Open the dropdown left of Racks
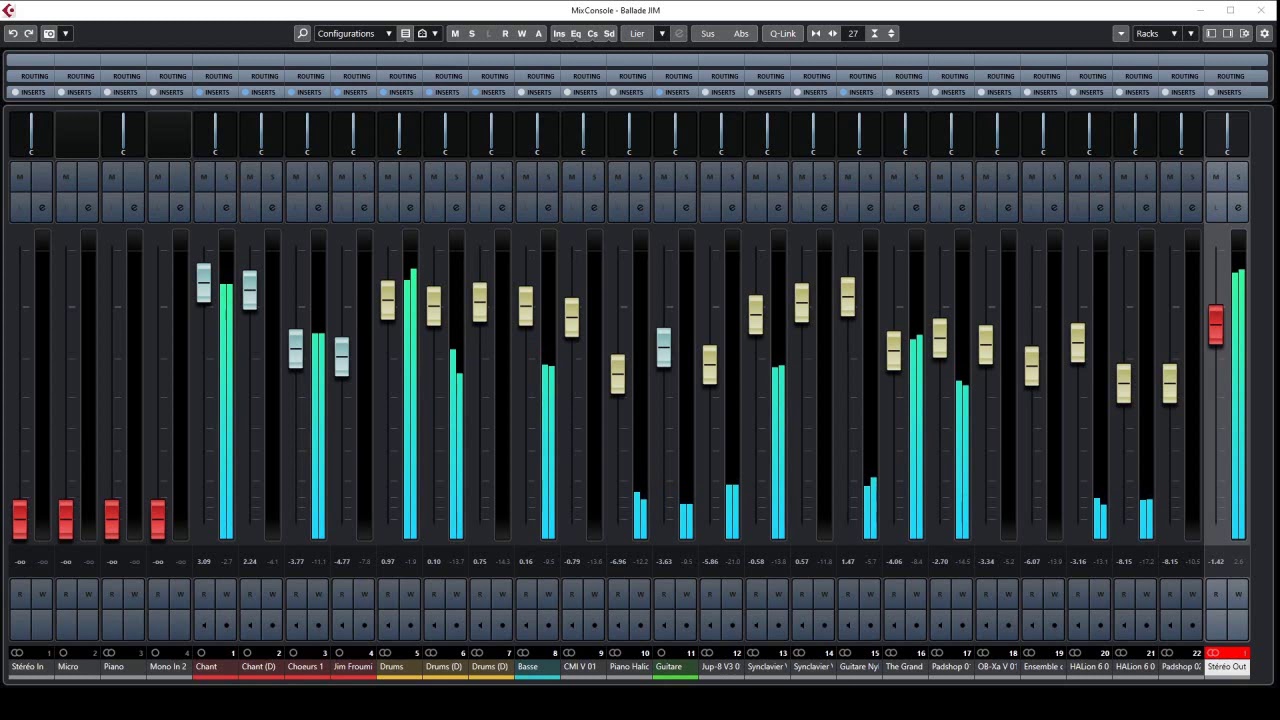 pos(1121,33)
